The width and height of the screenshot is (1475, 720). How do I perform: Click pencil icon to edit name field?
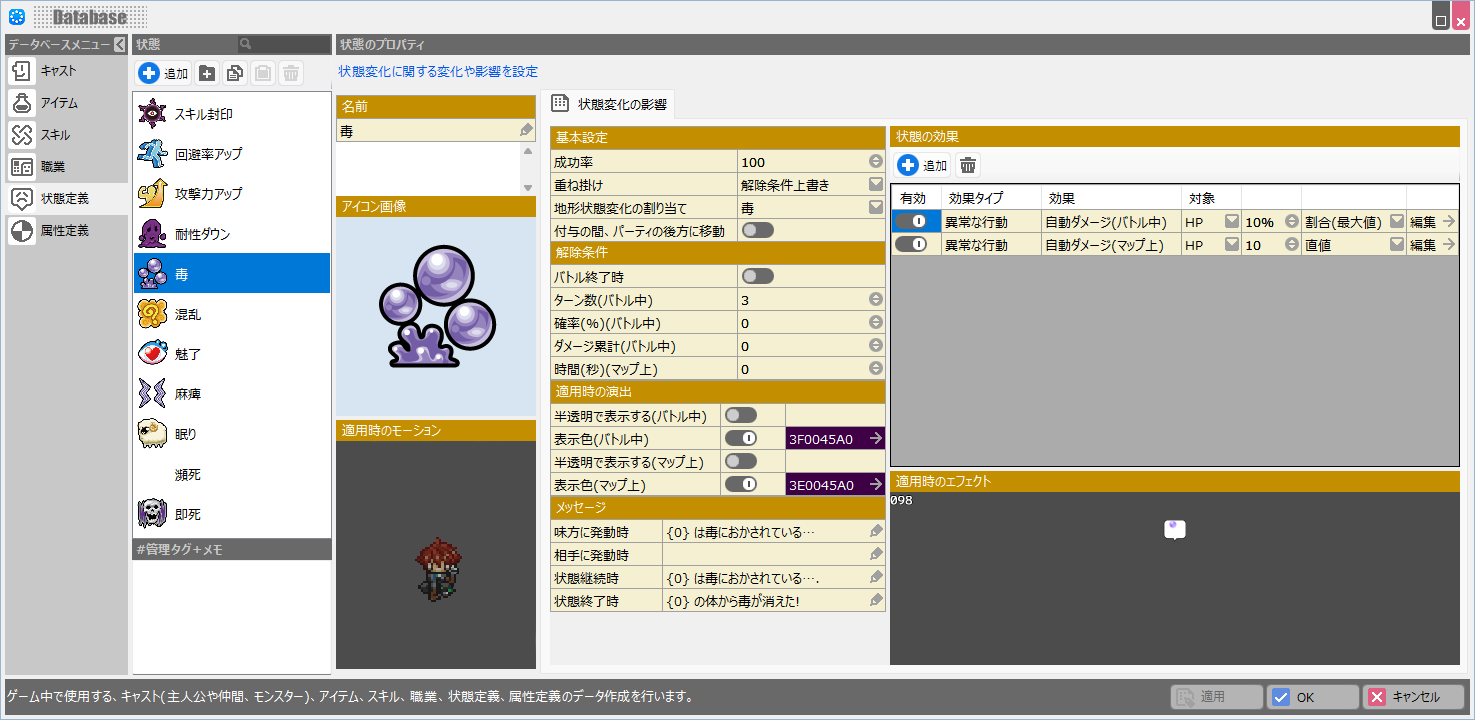point(526,130)
